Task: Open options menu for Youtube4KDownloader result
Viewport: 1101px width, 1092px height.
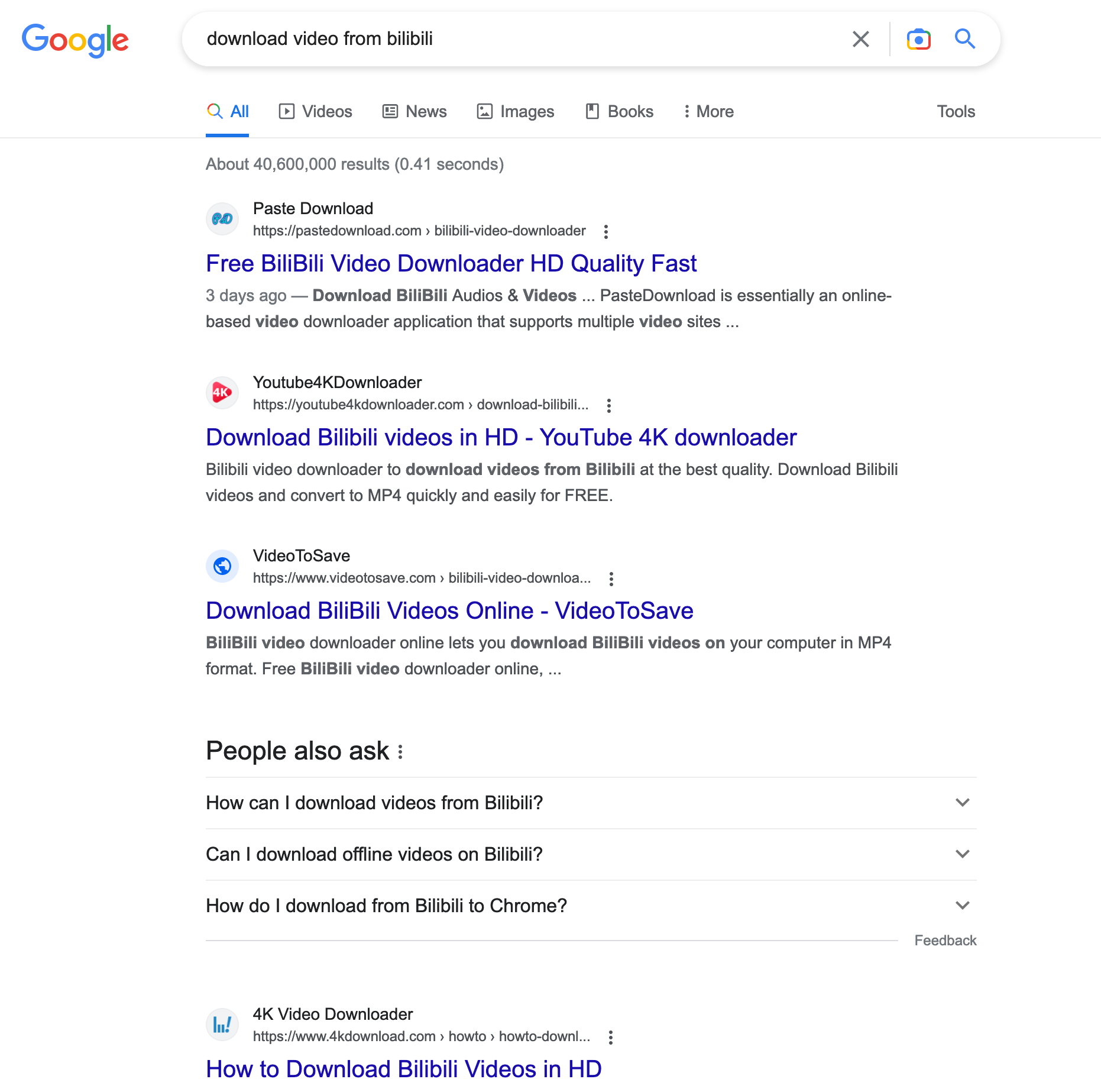Action: tap(609, 405)
